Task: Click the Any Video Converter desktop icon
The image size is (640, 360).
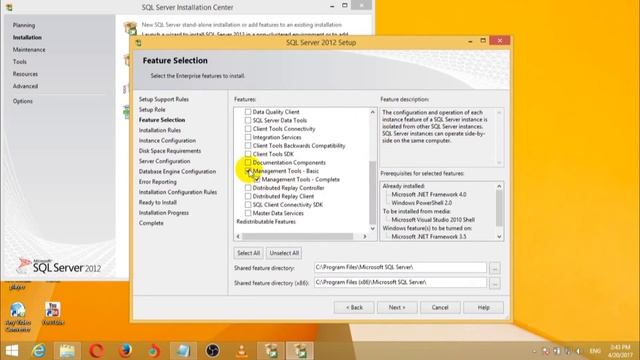Action: (18, 317)
